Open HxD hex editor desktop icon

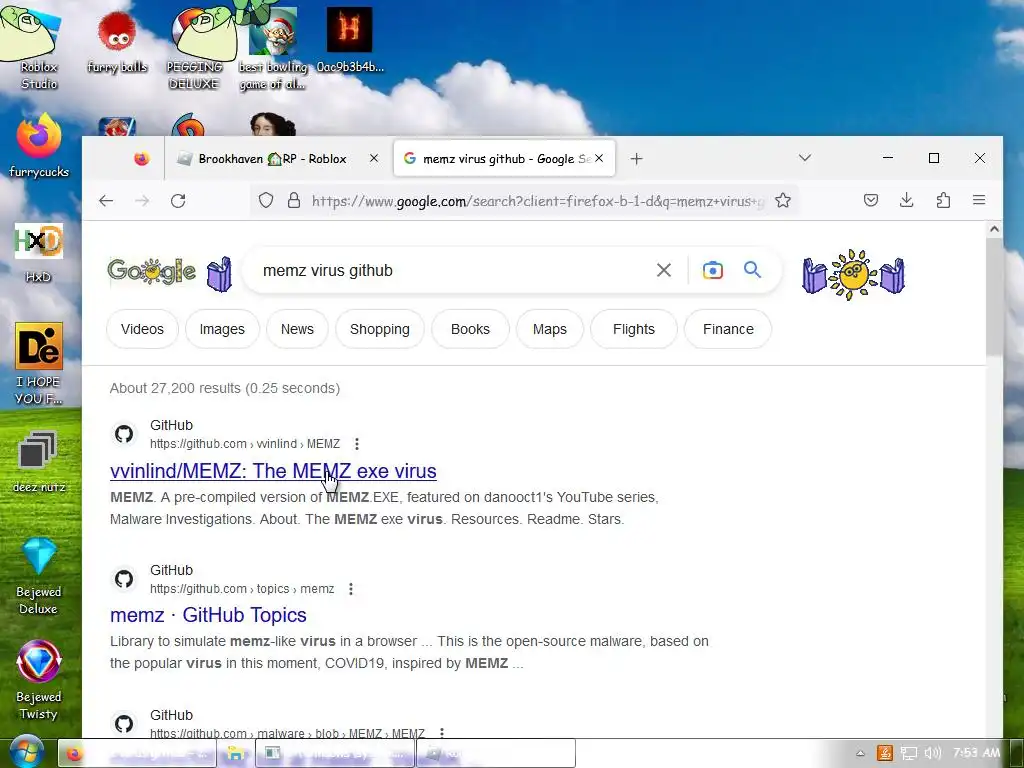click(x=39, y=253)
